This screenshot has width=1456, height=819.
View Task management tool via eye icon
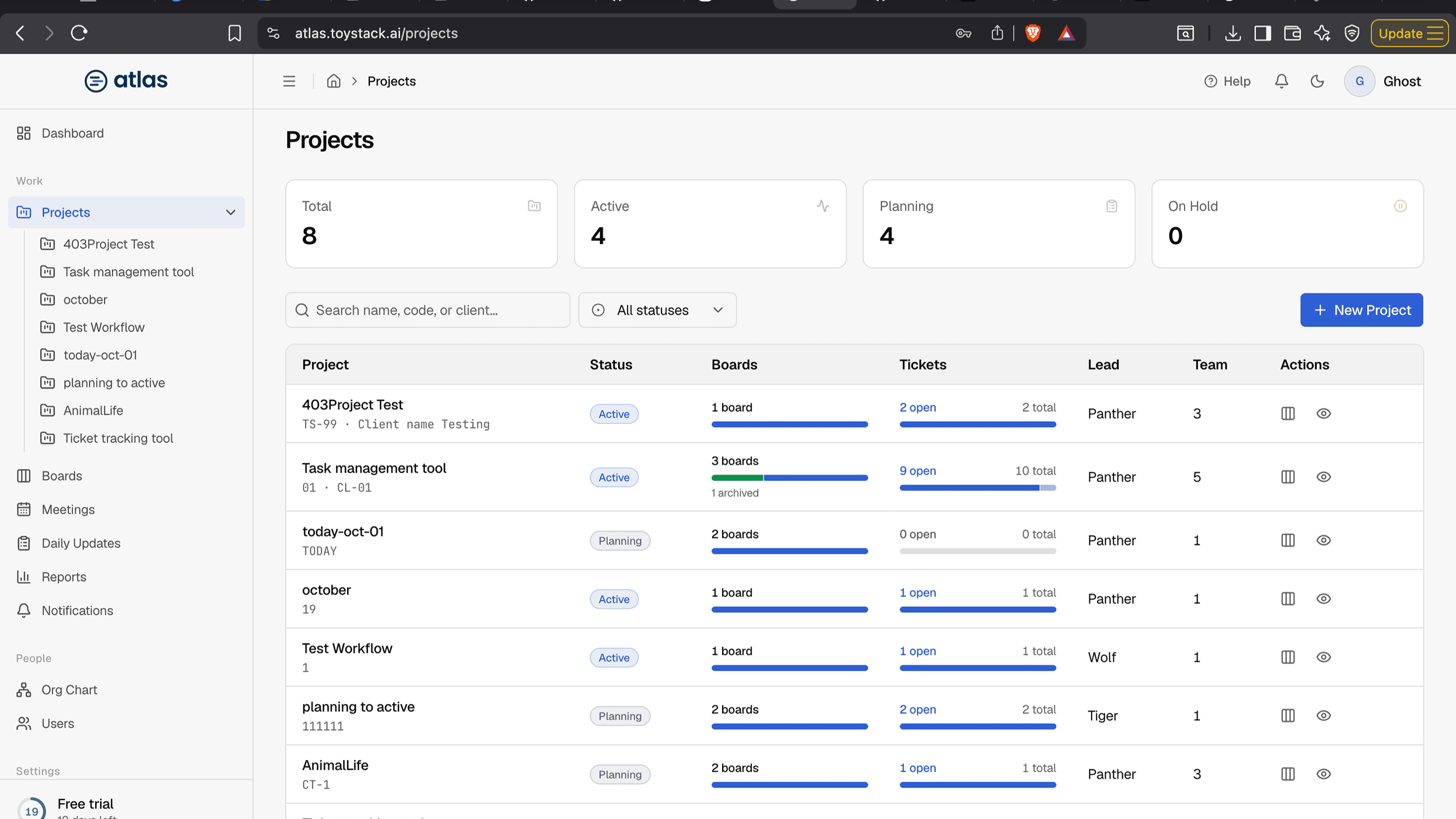(1323, 477)
